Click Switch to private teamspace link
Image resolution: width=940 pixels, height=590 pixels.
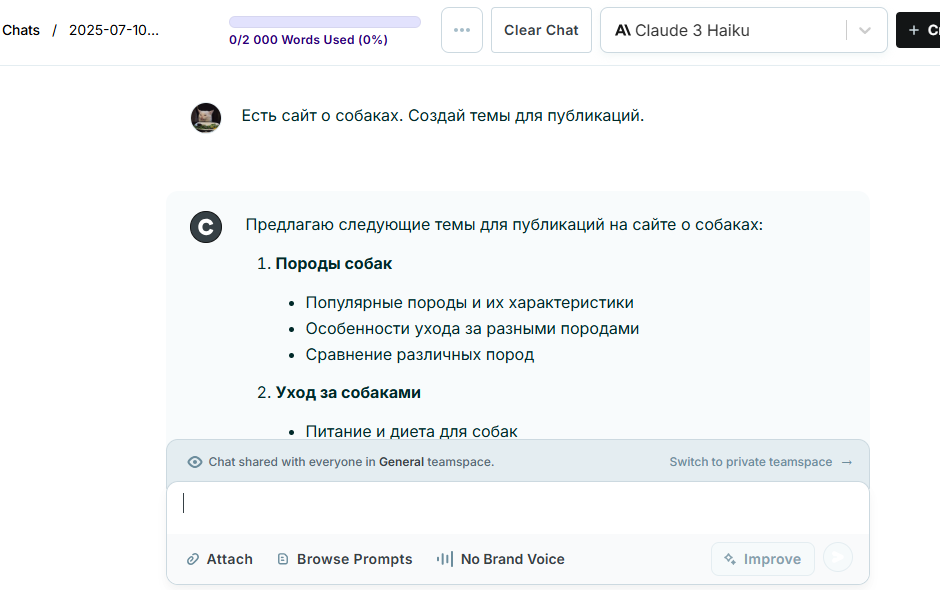pos(751,462)
